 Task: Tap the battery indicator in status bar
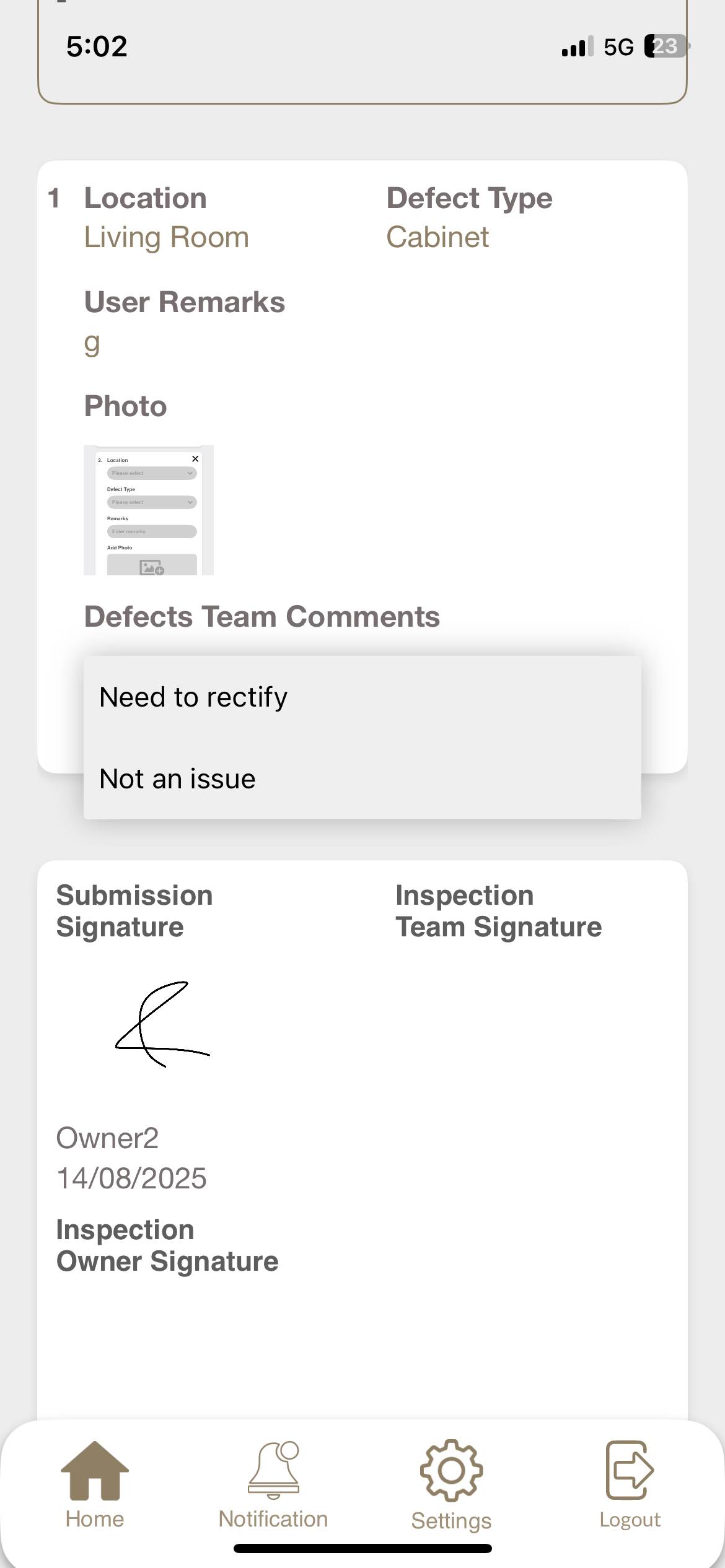(x=666, y=46)
